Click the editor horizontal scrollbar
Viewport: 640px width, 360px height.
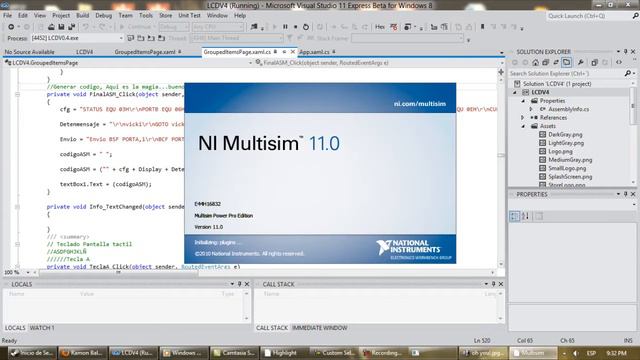[264, 272]
